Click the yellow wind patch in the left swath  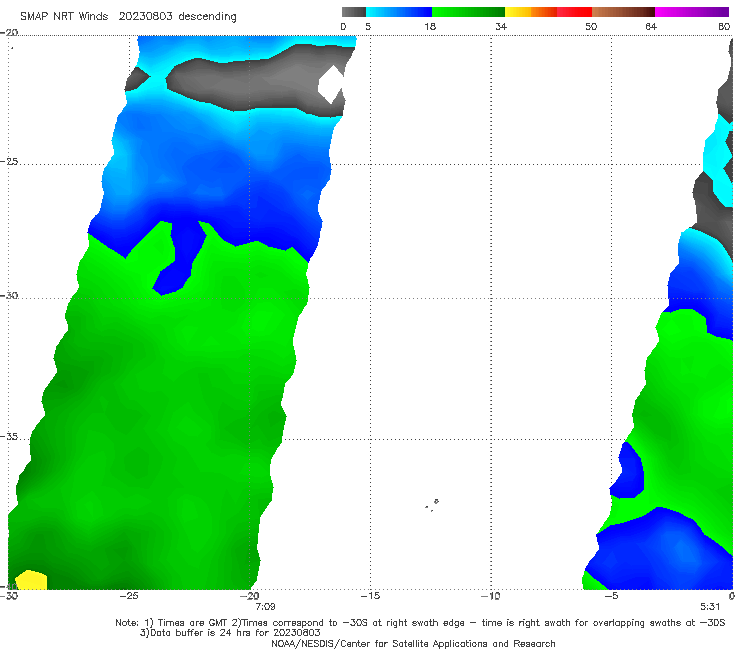(x=31, y=580)
